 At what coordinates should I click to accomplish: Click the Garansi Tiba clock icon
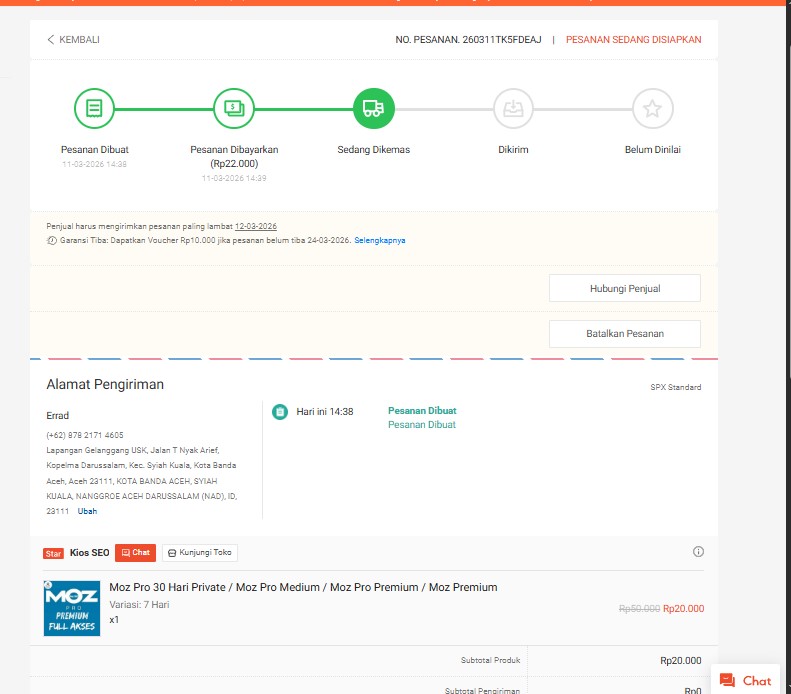tap(52, 241)
